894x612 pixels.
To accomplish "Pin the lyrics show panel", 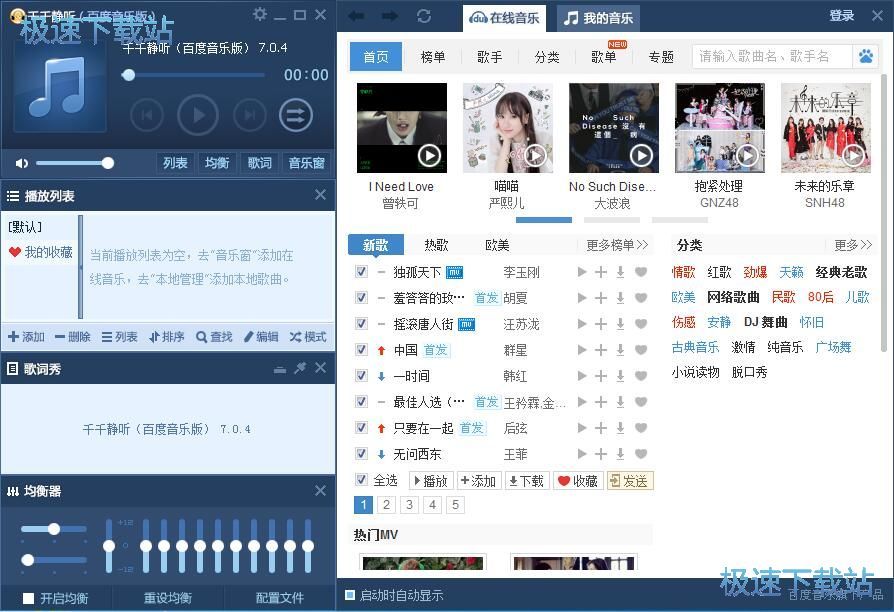I will pyautogui.click(x=300, y=368).
